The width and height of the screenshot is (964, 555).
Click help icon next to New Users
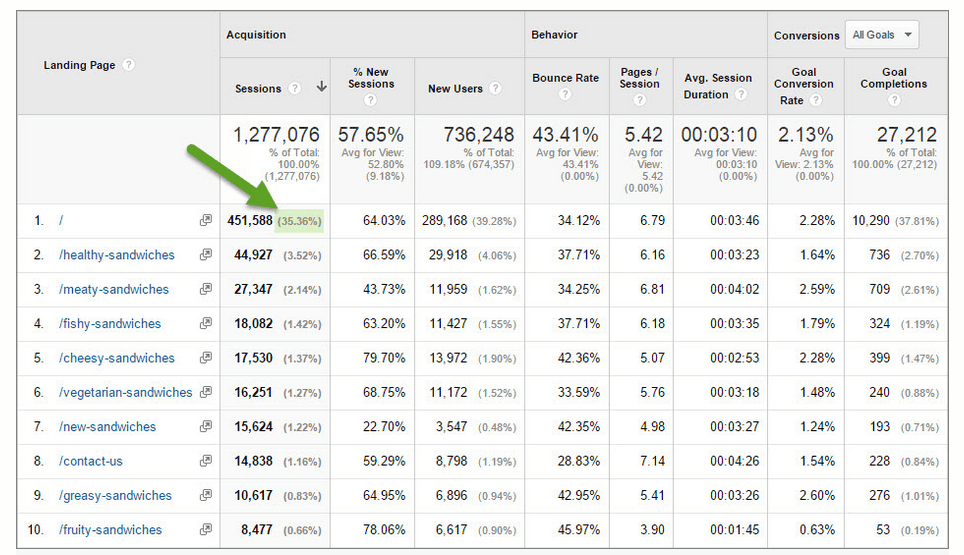pos(496,89)
